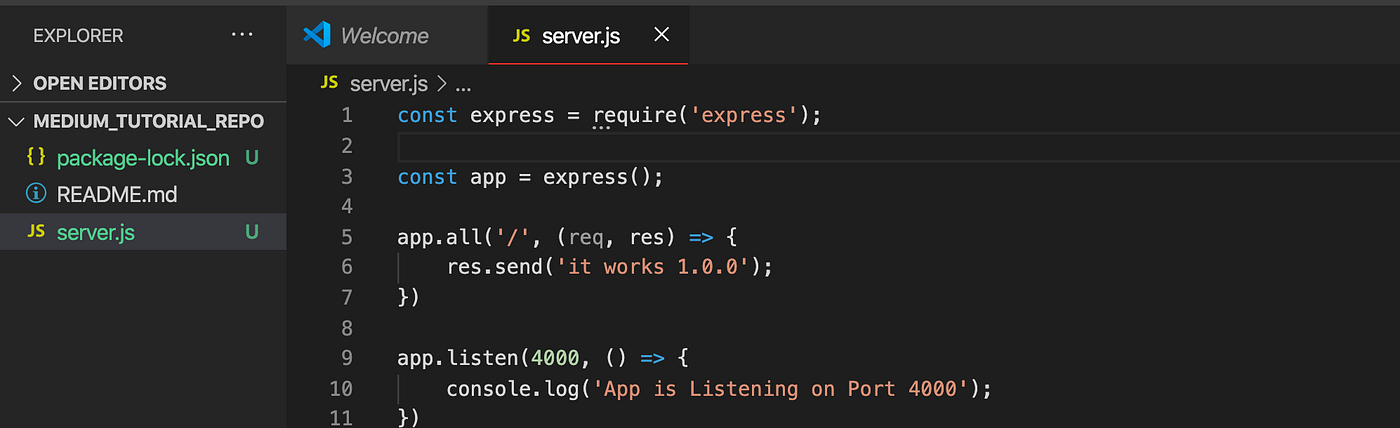
Task: Switch to the Welcome tab
Action: [x=385, y=36]
